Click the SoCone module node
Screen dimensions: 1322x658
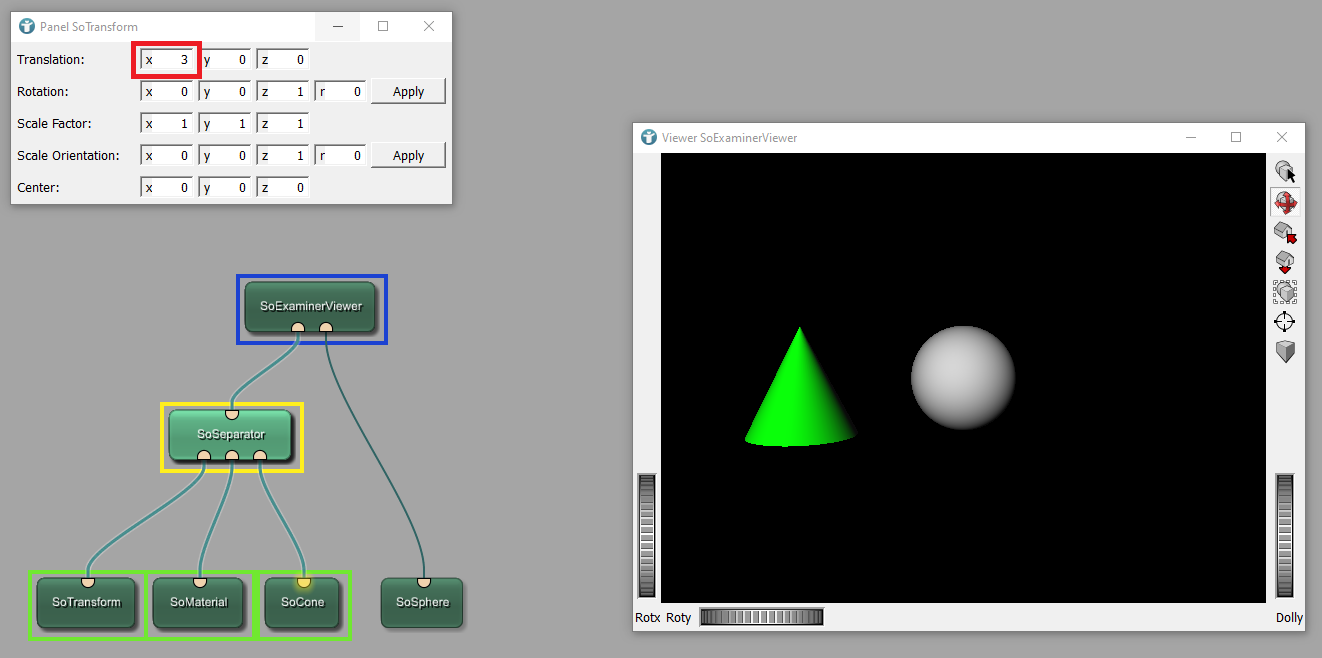303,603
